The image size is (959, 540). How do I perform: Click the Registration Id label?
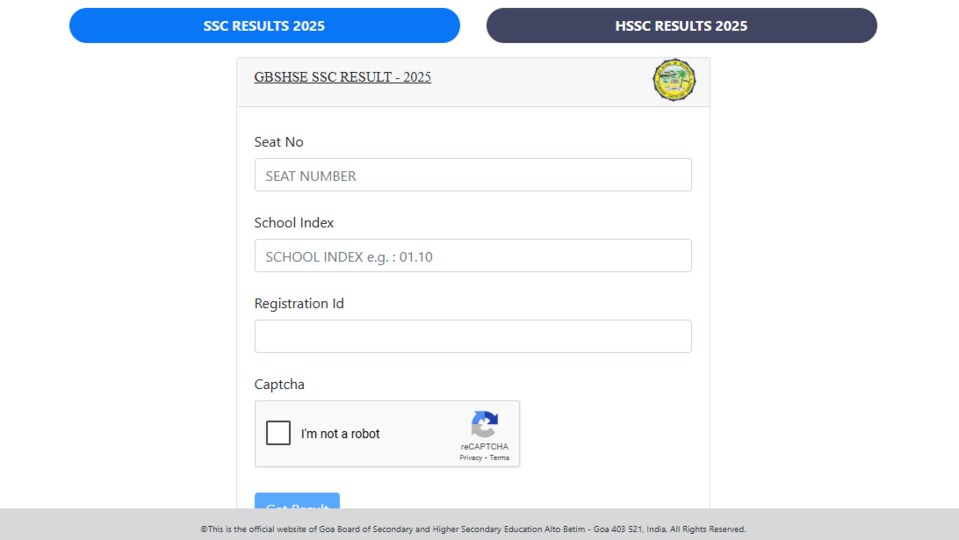pyautogui.click(x=299, y=303)
